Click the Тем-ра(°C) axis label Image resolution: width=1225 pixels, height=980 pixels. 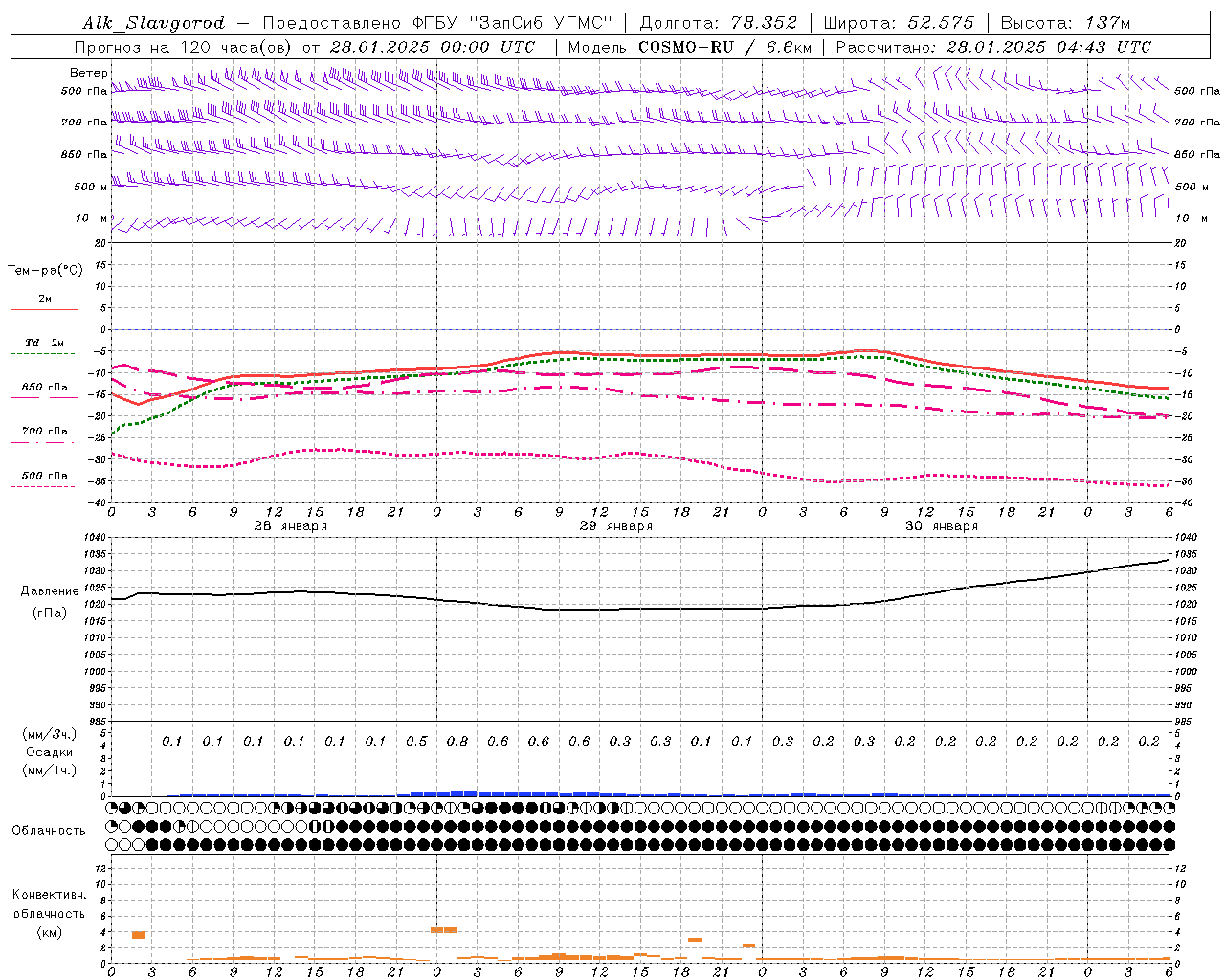tap(45, 270)
